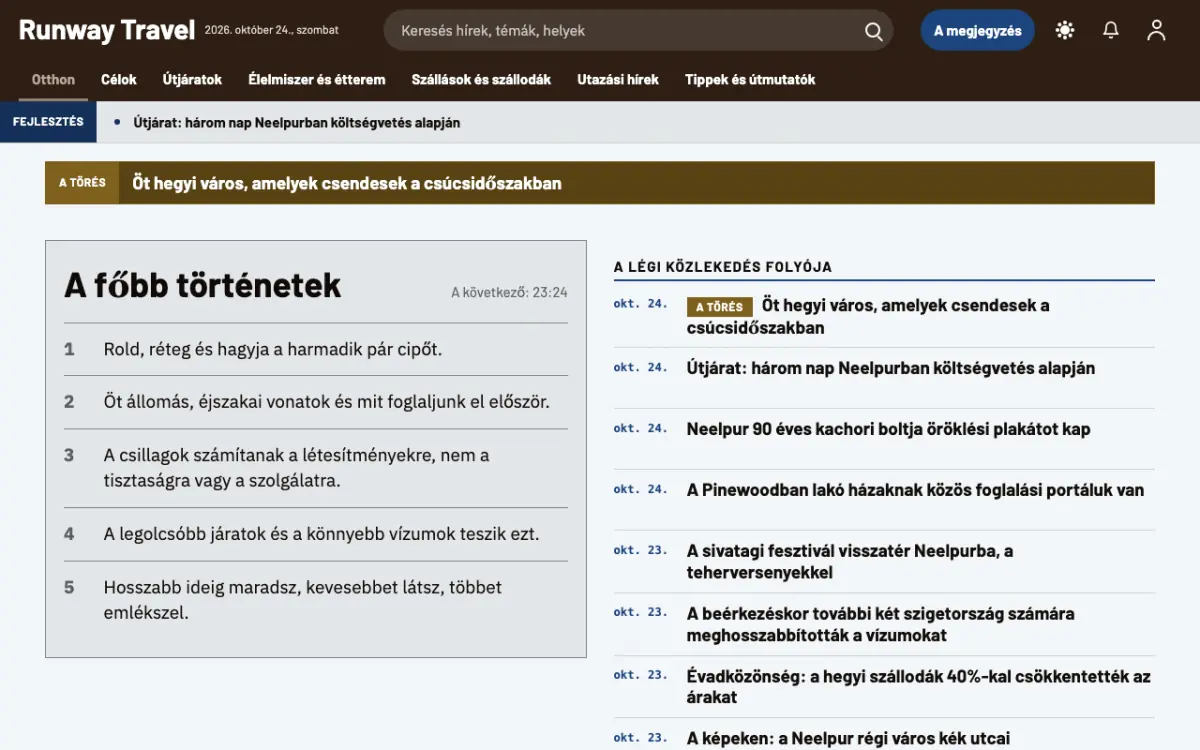Click the A következő: 23:24 timer text
Viewport: 1200px width, 750px height.
(509, 293)
